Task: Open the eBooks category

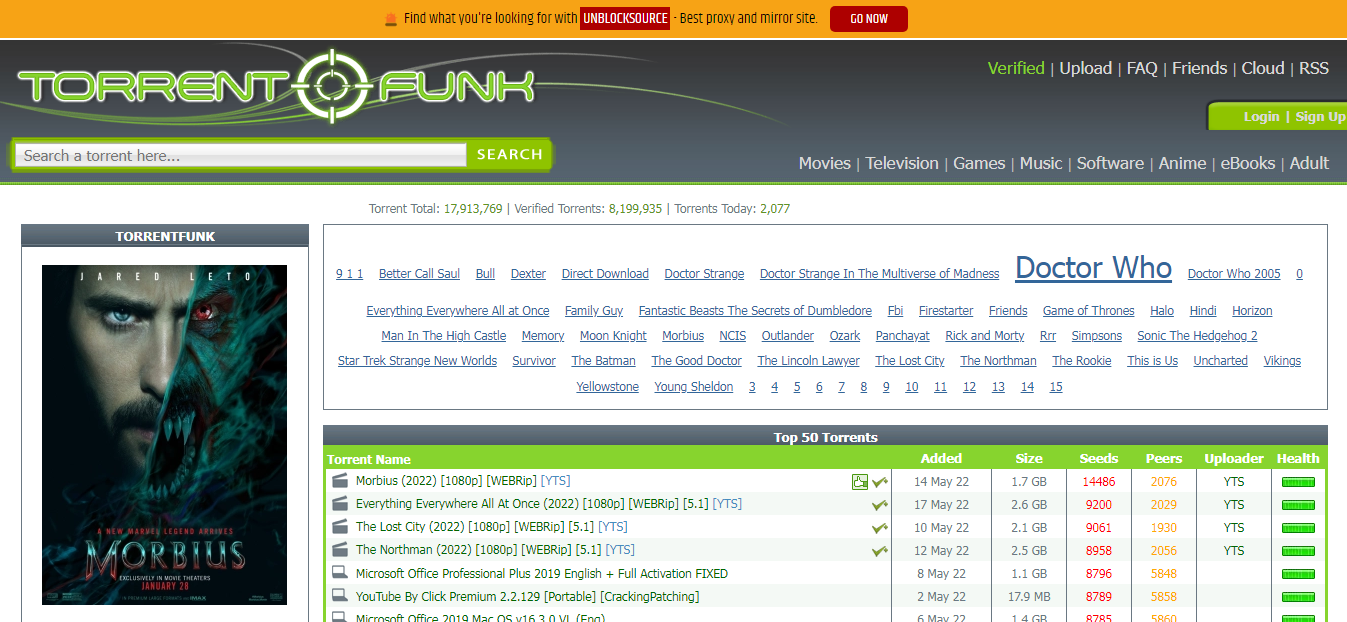Action: point(1248,163)
